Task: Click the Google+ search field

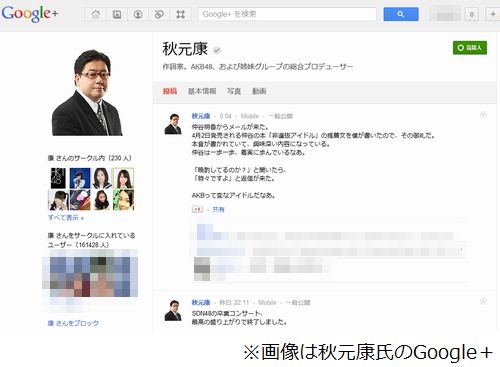Action: [287, 14]
